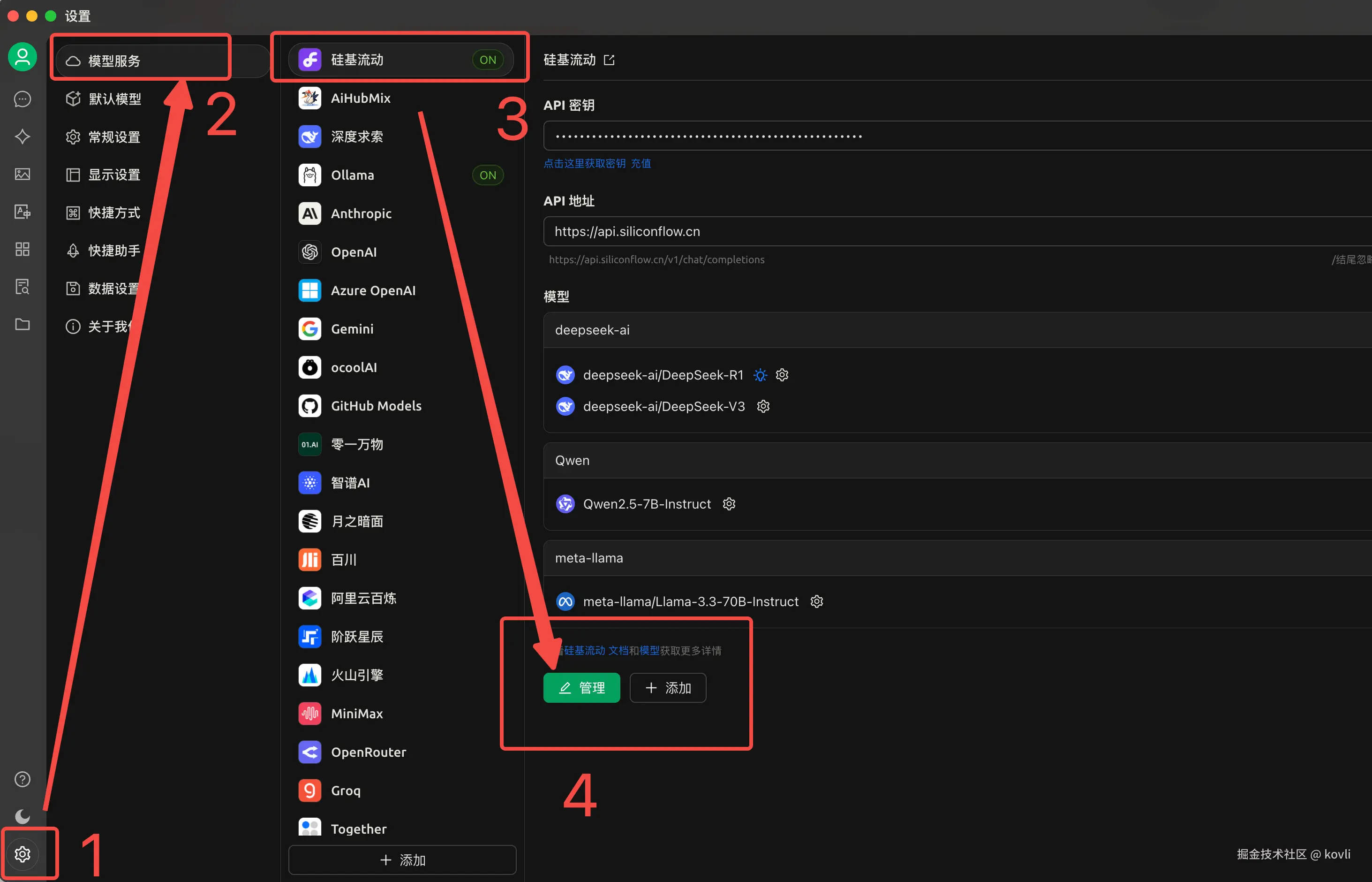This screenshot has height=882, width=1372.
Task: Open the chat assistant sidebar icon
Action: (x=23, y=99)
